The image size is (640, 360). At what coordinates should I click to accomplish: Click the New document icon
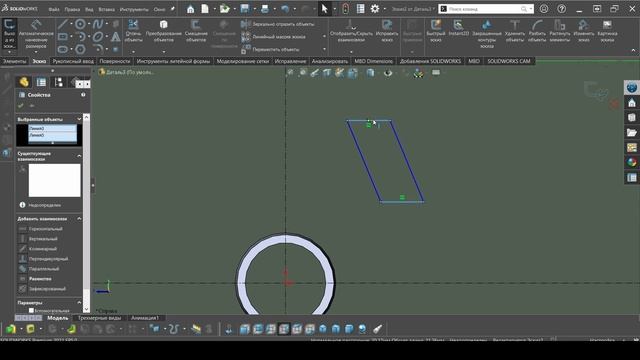click(x=205, y=9)
